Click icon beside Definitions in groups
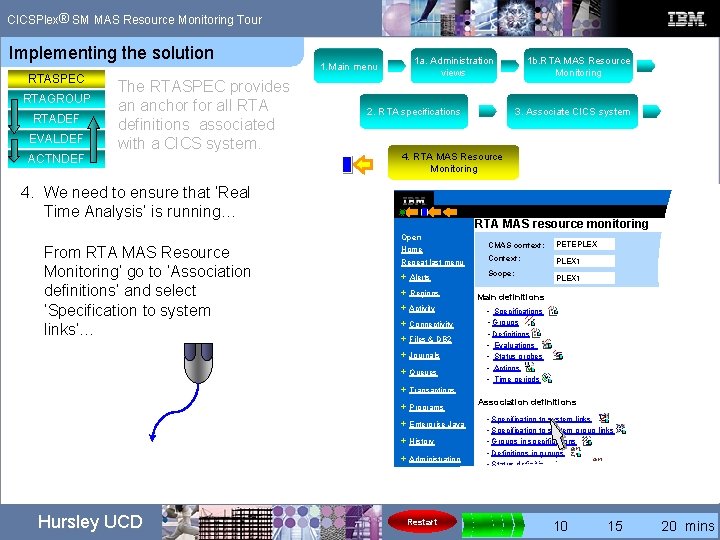The width and height of the screenshot is (720, 540). tap(575, 452)
